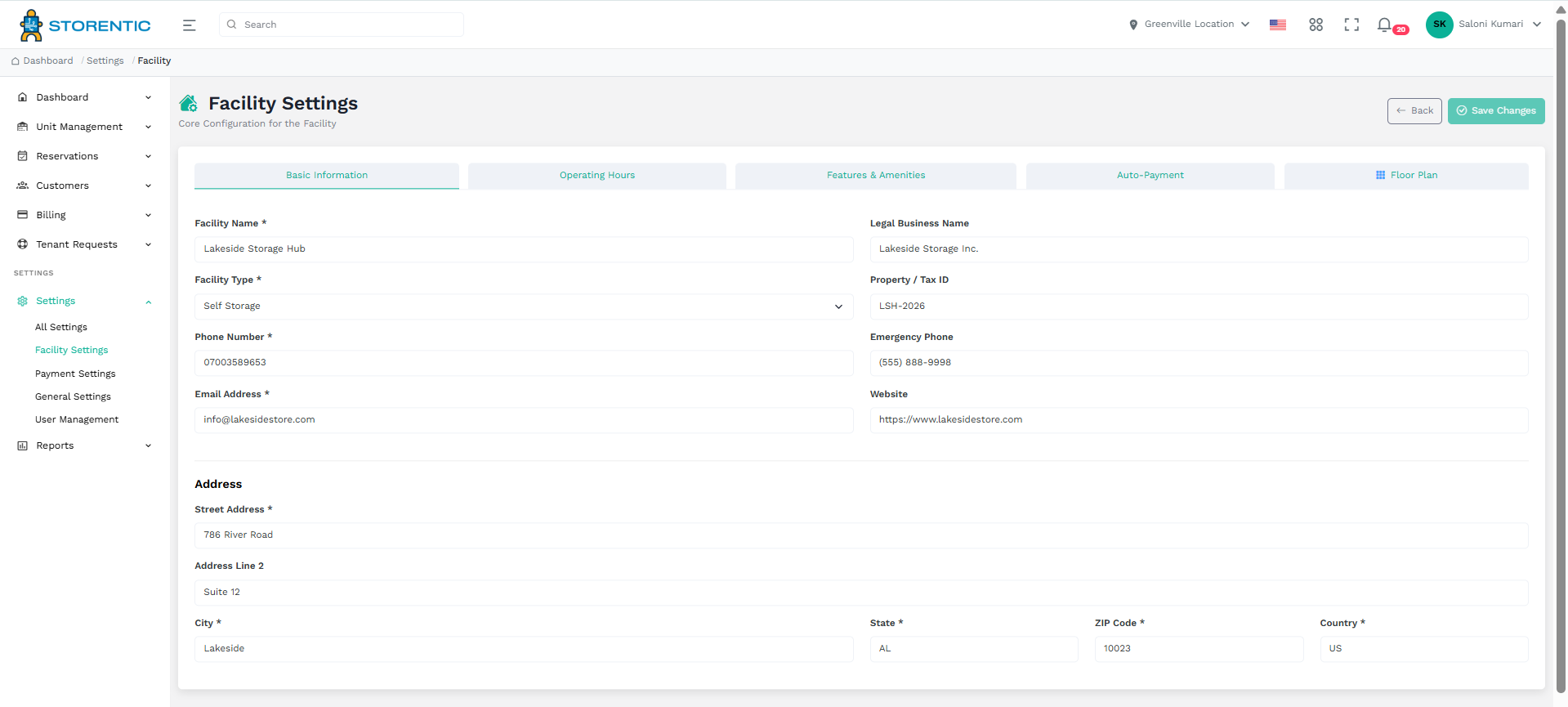Switch to the Operating Hours tab
This screenshot has height=707, width=1568.
tap(597, 176)
